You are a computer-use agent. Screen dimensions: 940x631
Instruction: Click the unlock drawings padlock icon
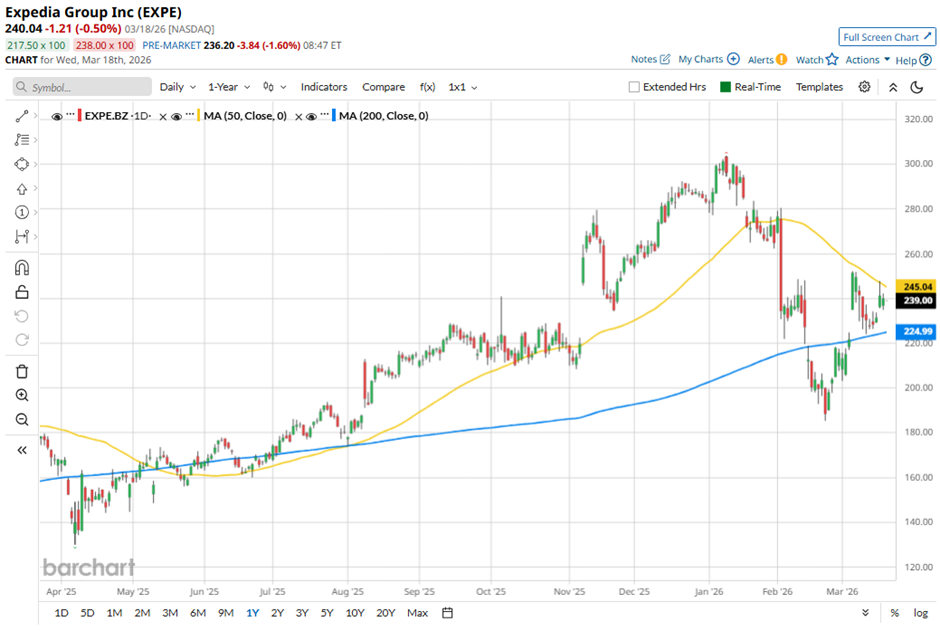[22, 292]
